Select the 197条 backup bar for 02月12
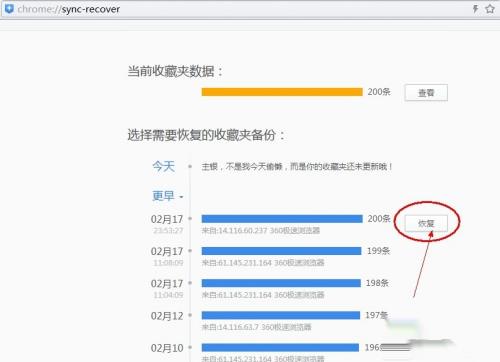 tap(281, 315)
